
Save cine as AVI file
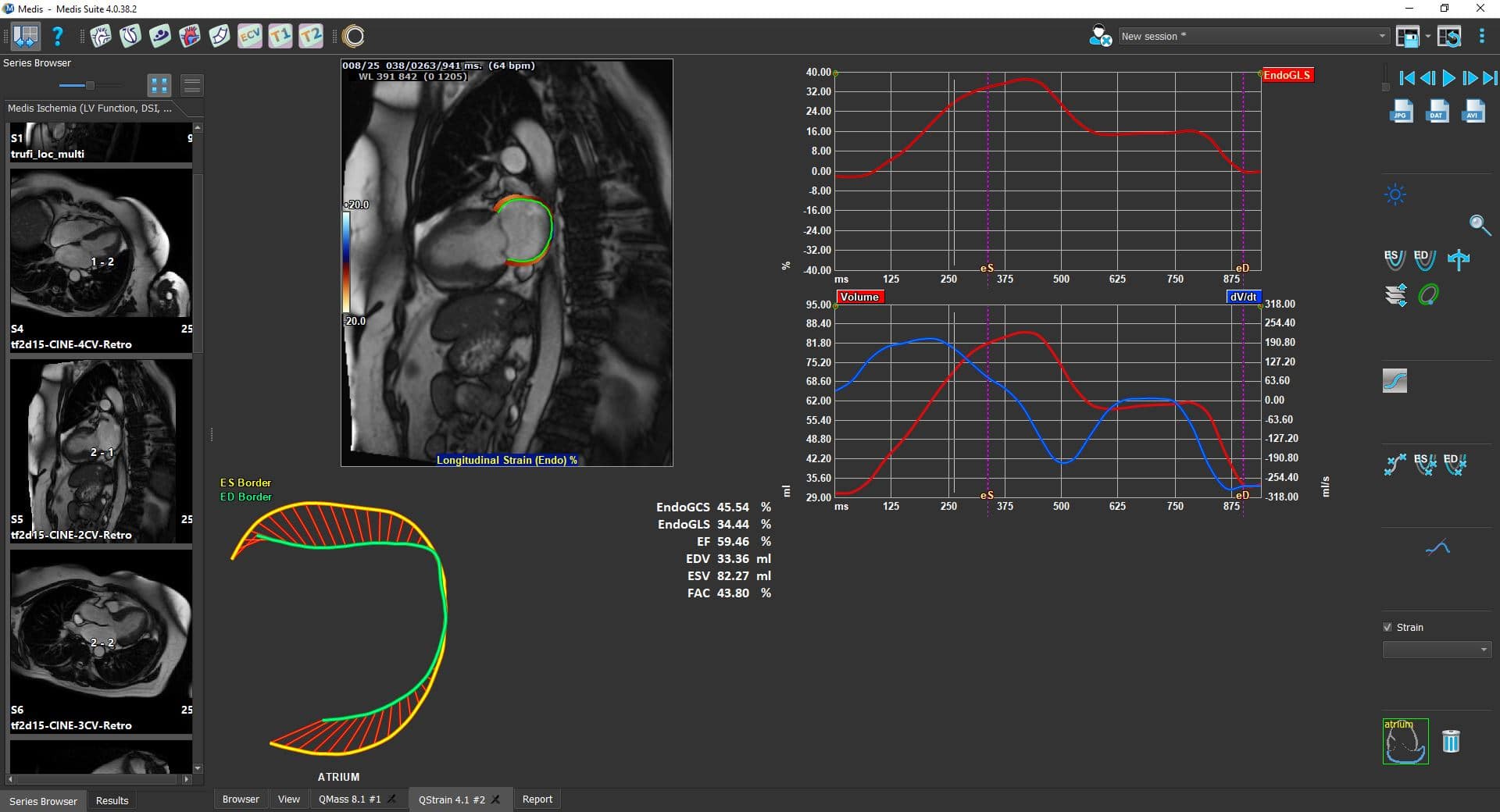click(x=1473, y=112)
